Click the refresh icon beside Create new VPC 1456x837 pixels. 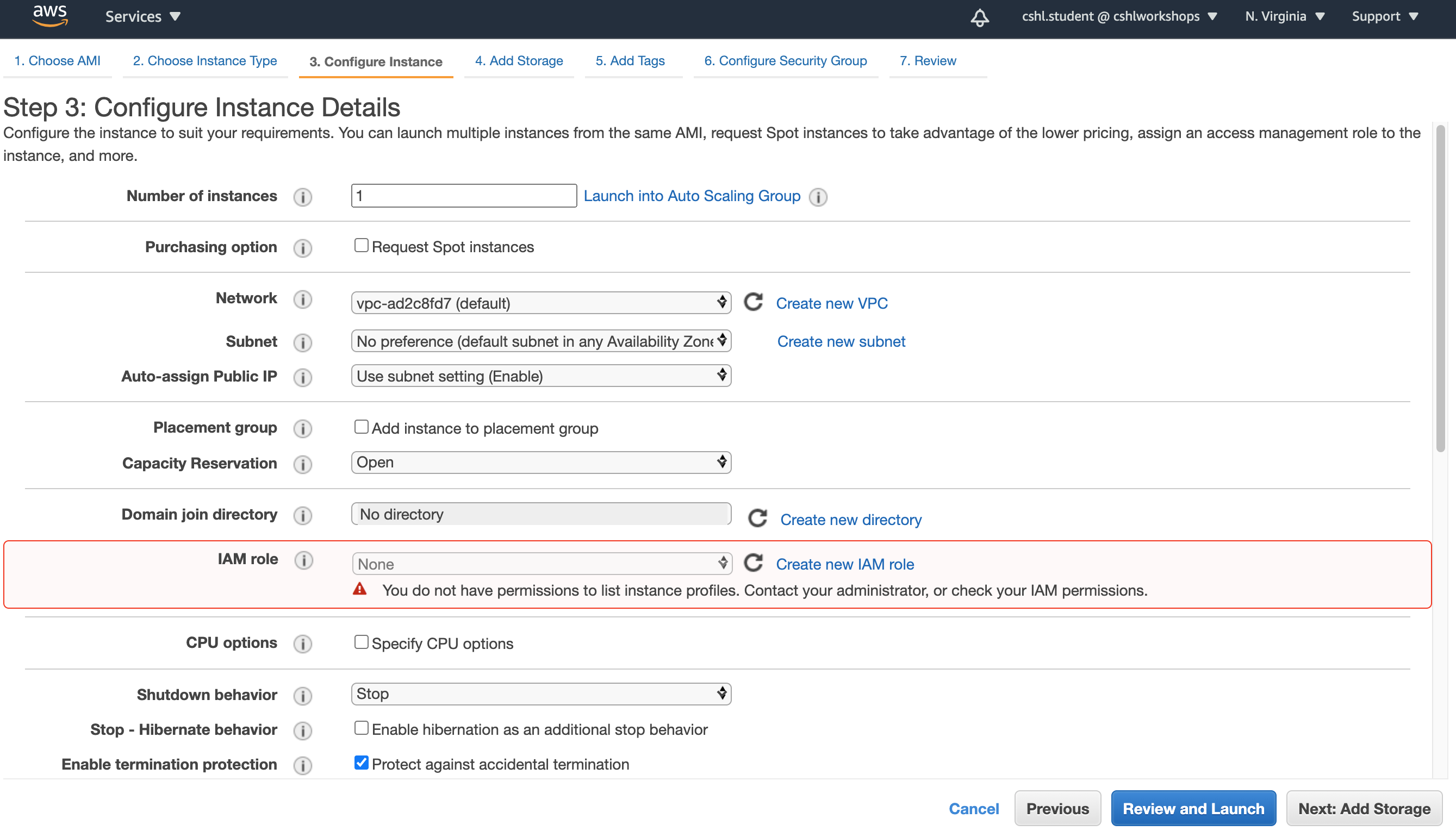pyautogui.click(x=754, y=303)
